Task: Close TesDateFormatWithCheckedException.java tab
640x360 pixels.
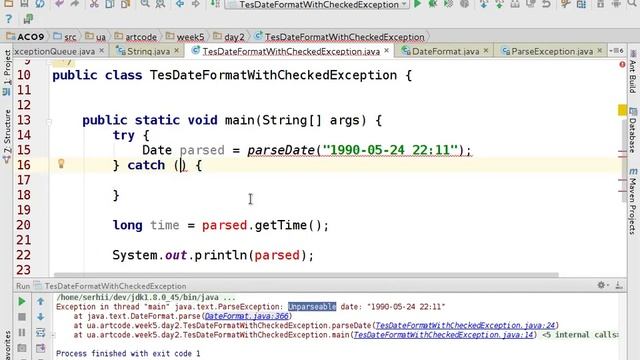Action: (x=387, y=51)
